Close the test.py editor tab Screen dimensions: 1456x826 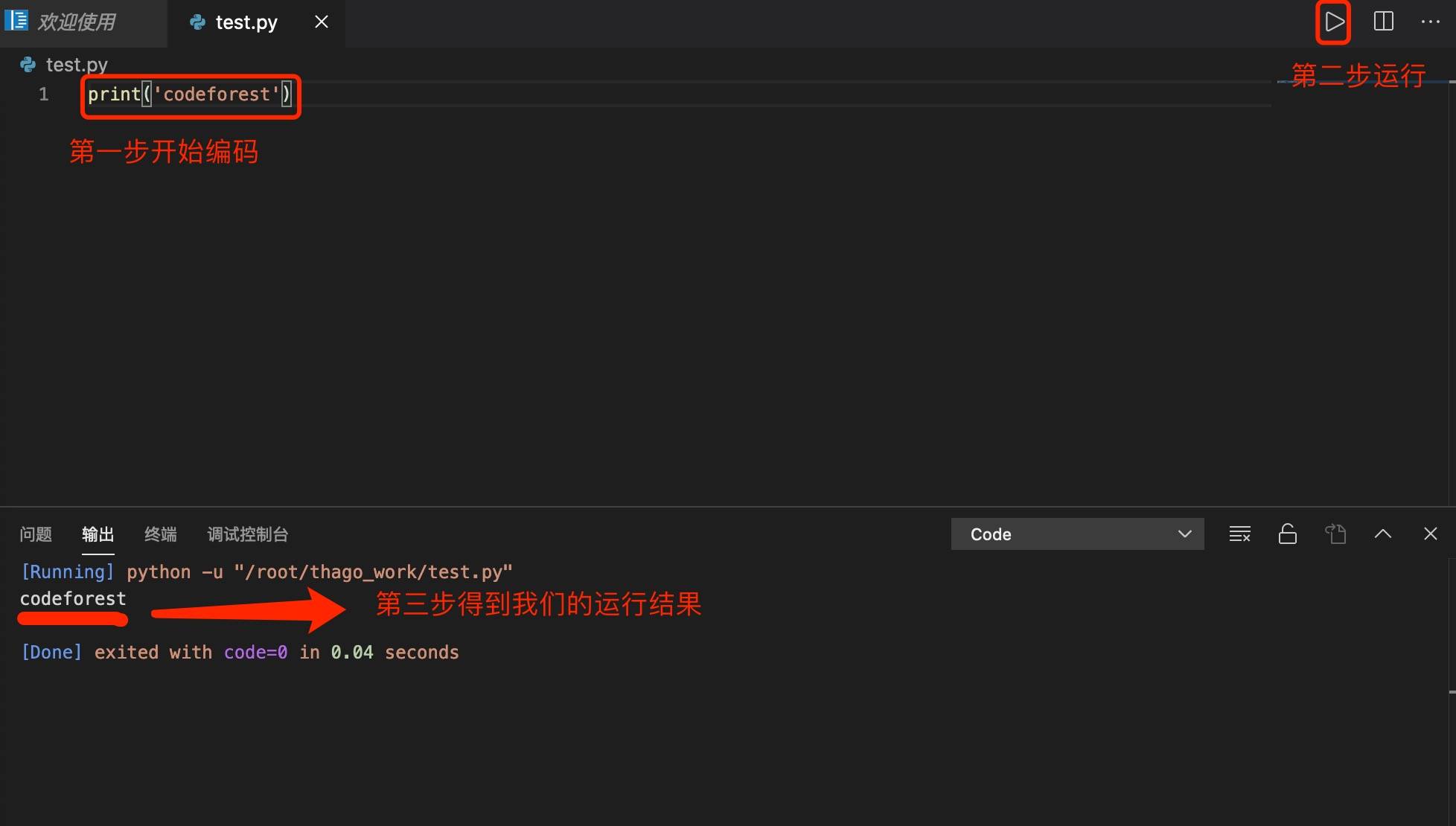322,22
